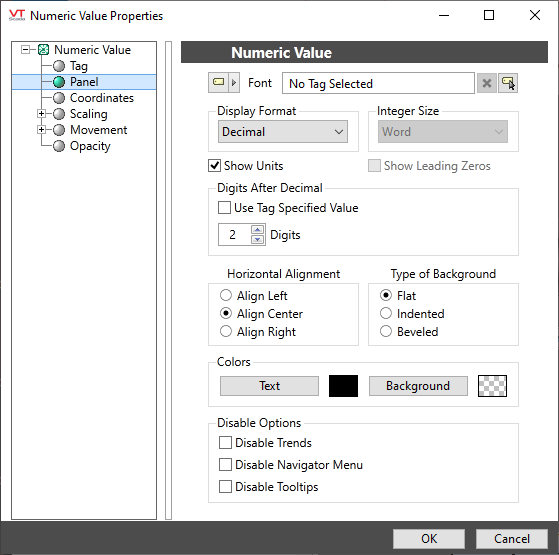The image size is (559, 555).
Task: Click the black text color swatch
Action: click(343, 386)
